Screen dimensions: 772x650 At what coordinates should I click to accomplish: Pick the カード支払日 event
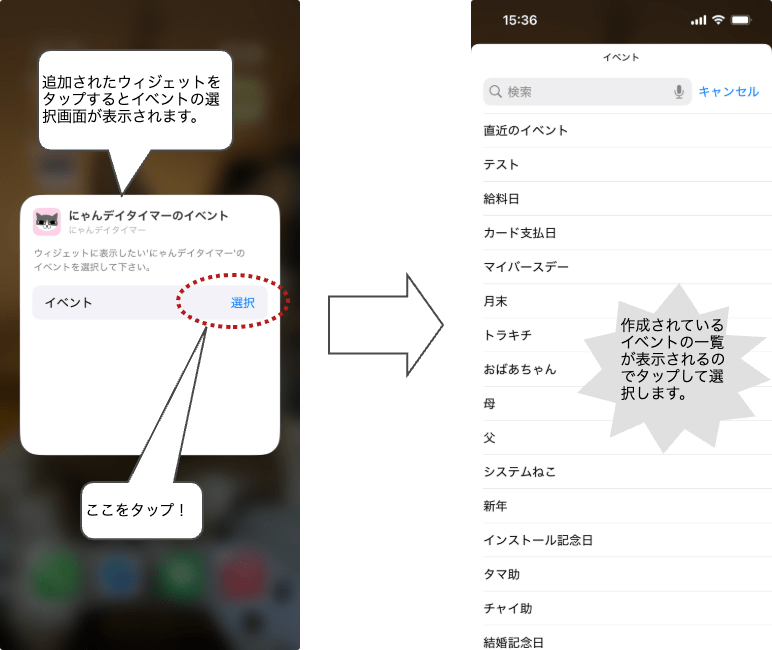click(519, 233)
